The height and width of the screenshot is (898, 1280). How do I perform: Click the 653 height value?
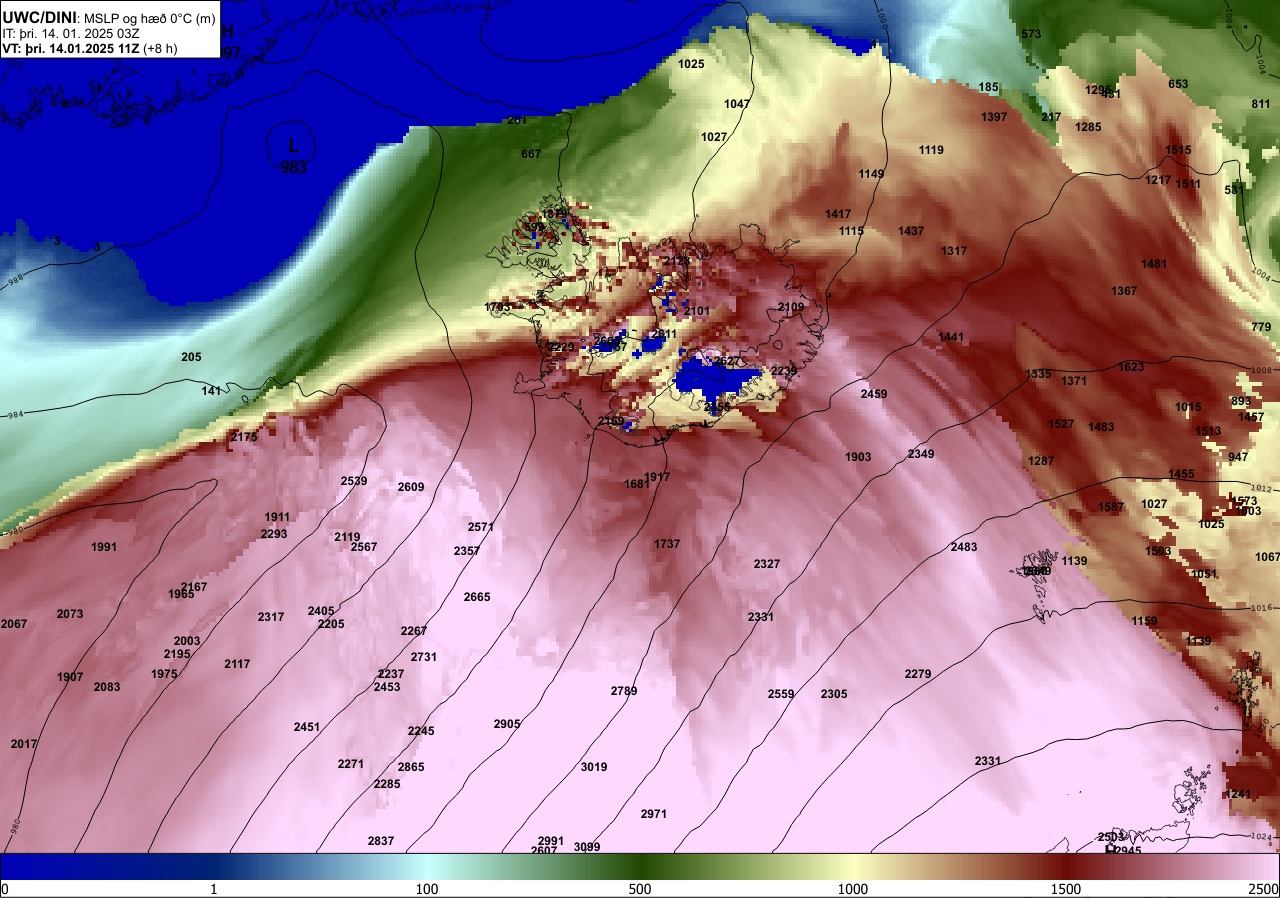(x=1178, y=84)
